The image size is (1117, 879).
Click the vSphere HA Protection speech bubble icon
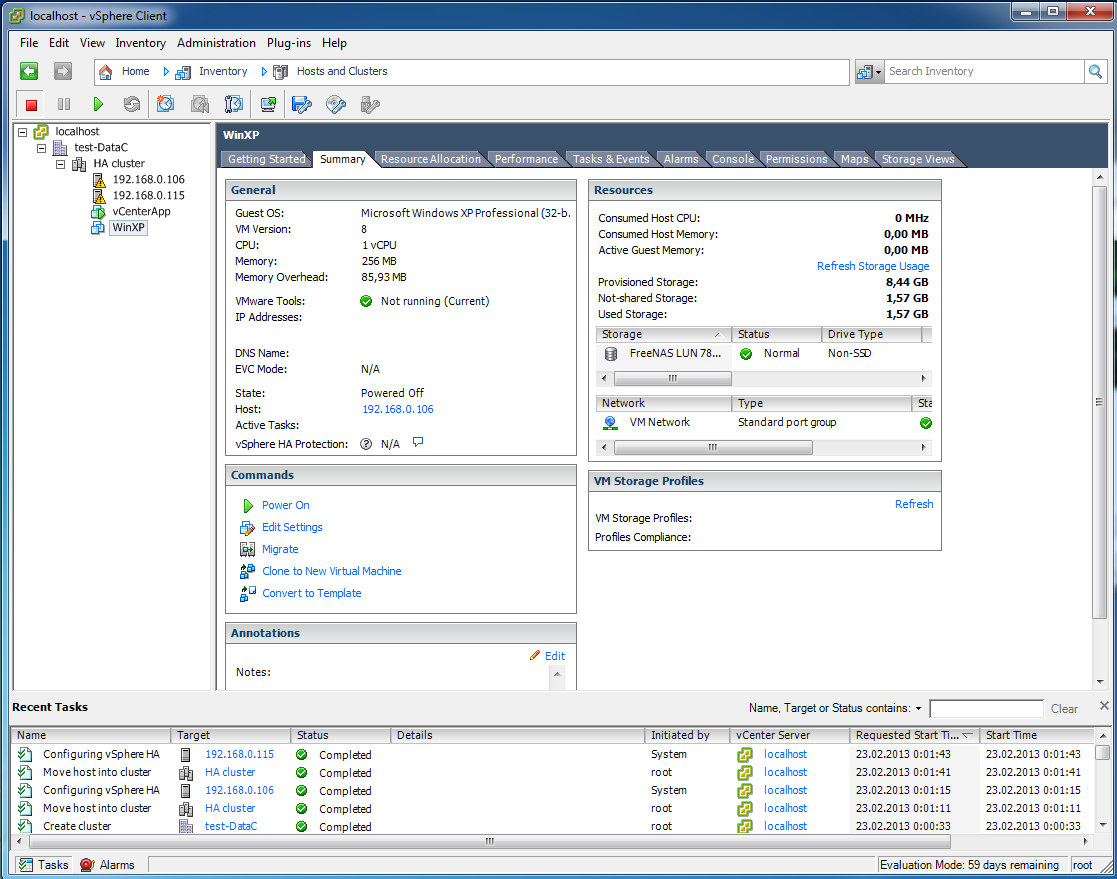coord(418,442)
